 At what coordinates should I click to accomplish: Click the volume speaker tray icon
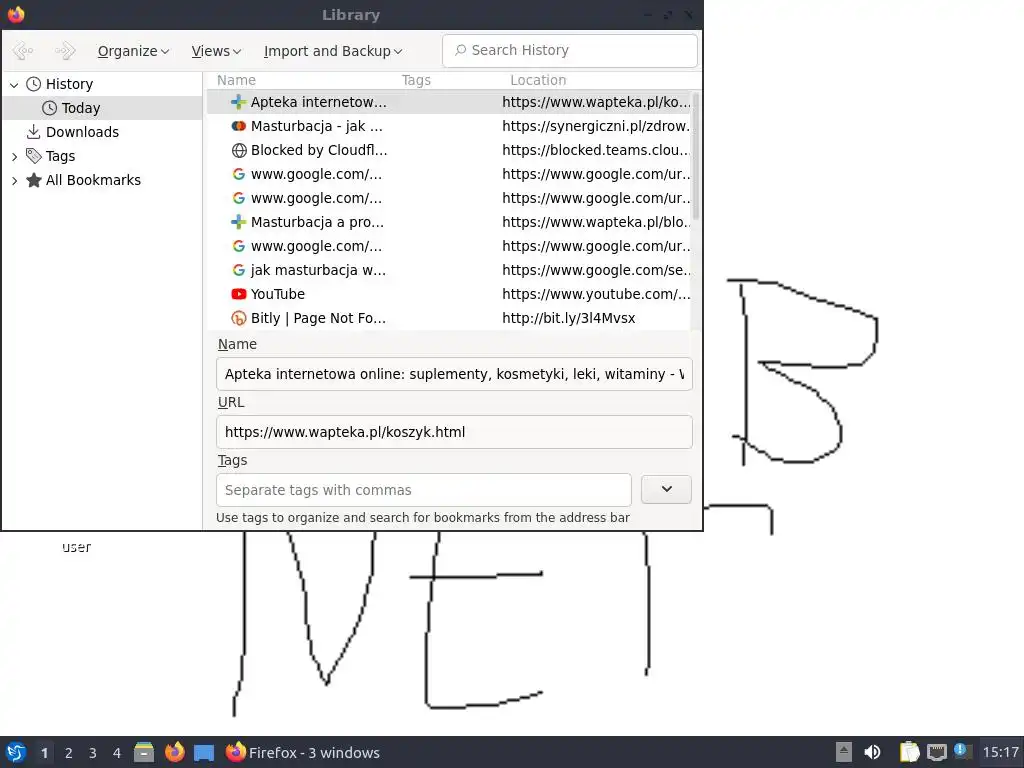pos(872,752)
